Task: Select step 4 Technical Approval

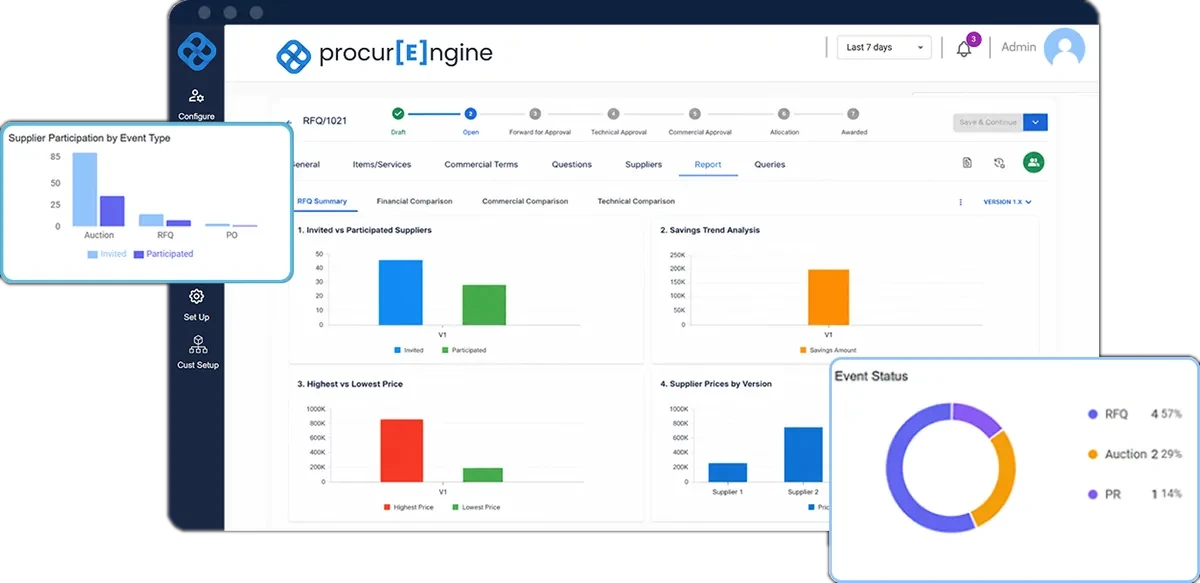Action: pos(613,114)
